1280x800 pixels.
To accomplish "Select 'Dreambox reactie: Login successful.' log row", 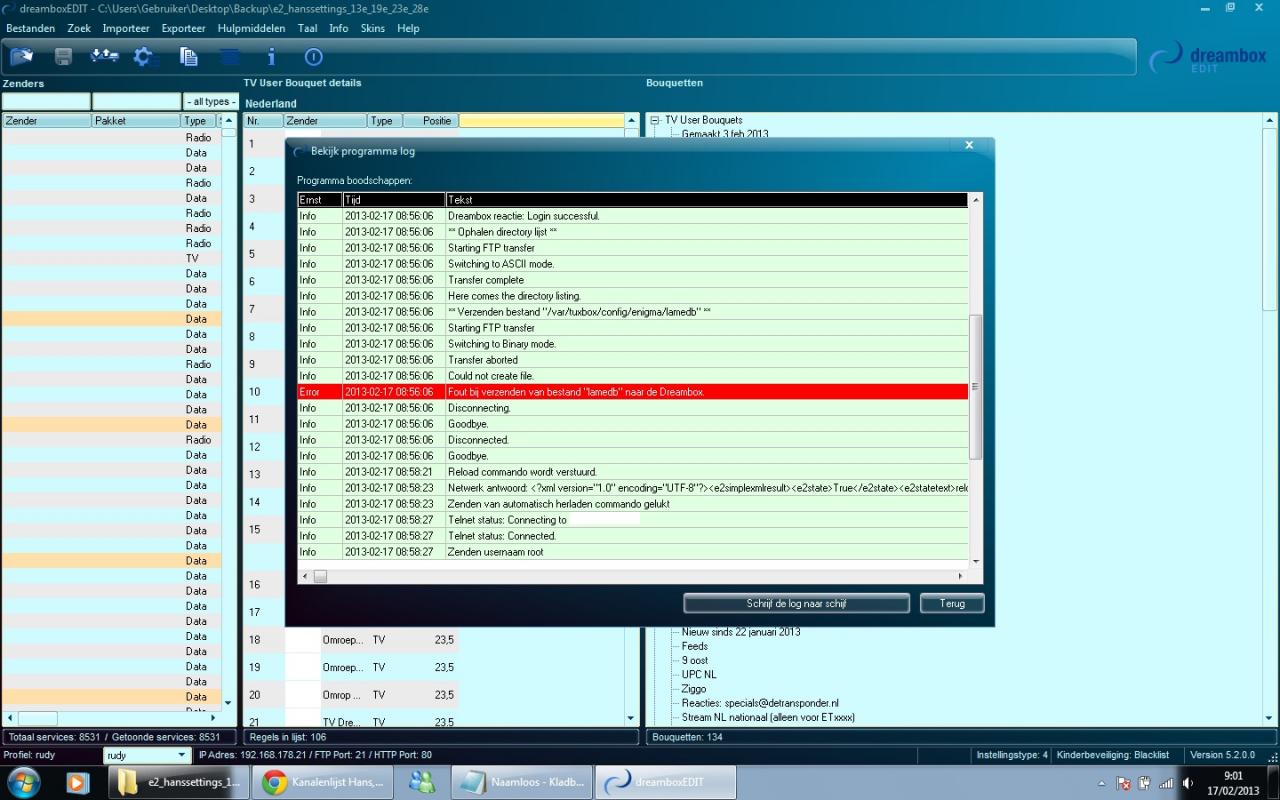I will (633, 216).
